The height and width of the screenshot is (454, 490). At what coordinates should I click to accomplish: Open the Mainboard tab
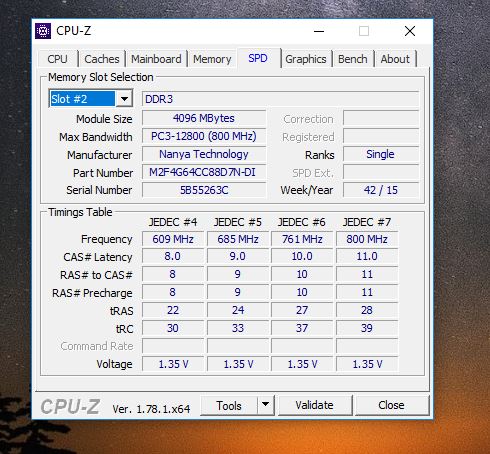pyautogui.click(x=156, y=59)
